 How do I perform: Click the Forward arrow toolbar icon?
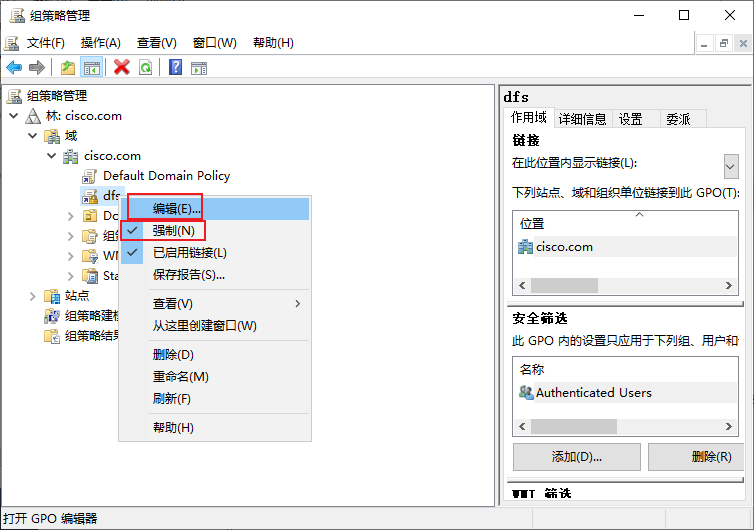37,67
